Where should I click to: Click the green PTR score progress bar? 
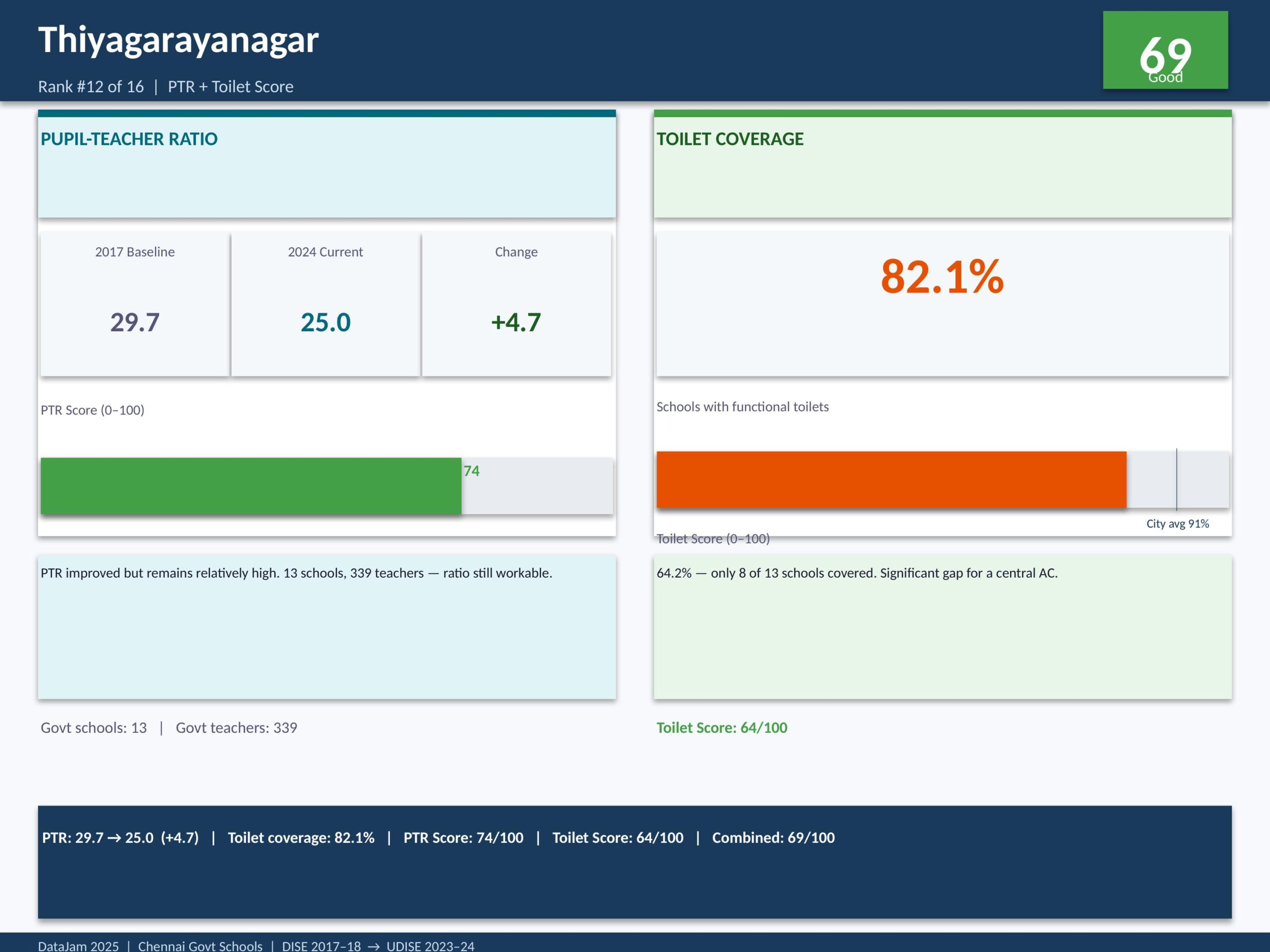[251, 485]
